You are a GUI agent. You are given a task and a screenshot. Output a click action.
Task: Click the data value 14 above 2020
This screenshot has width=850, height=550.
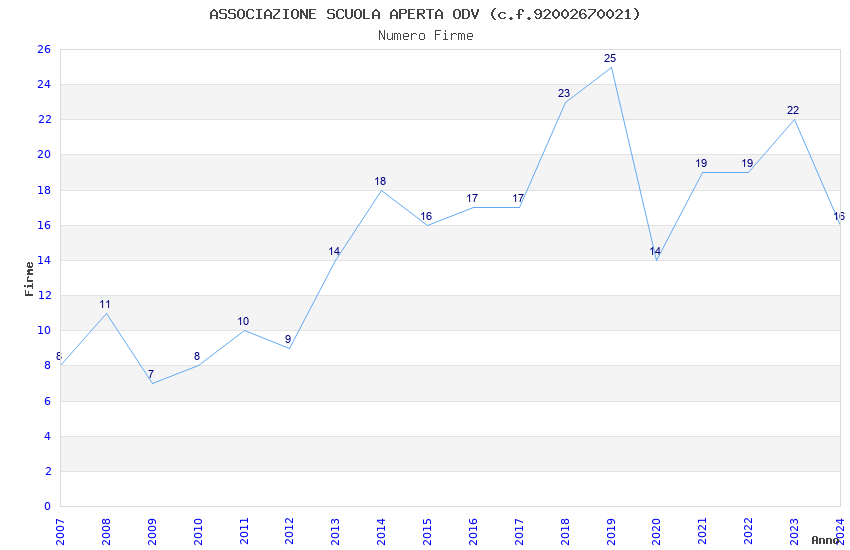tap(655, 251)
